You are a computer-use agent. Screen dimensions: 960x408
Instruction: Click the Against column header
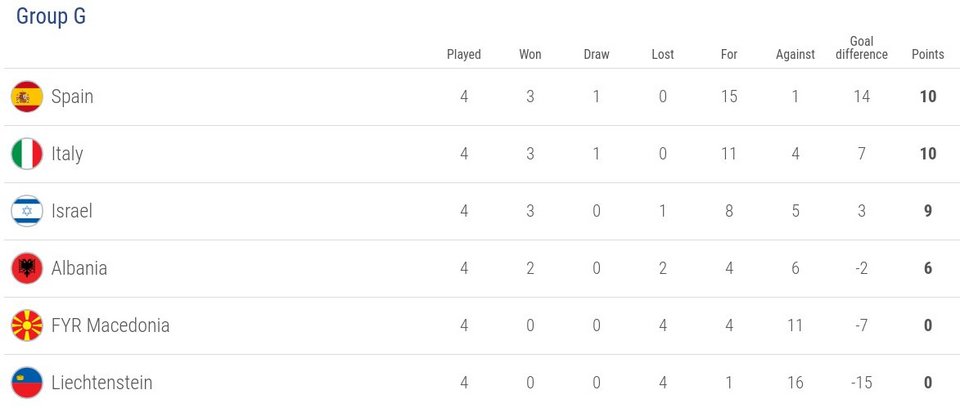[795, 55]
